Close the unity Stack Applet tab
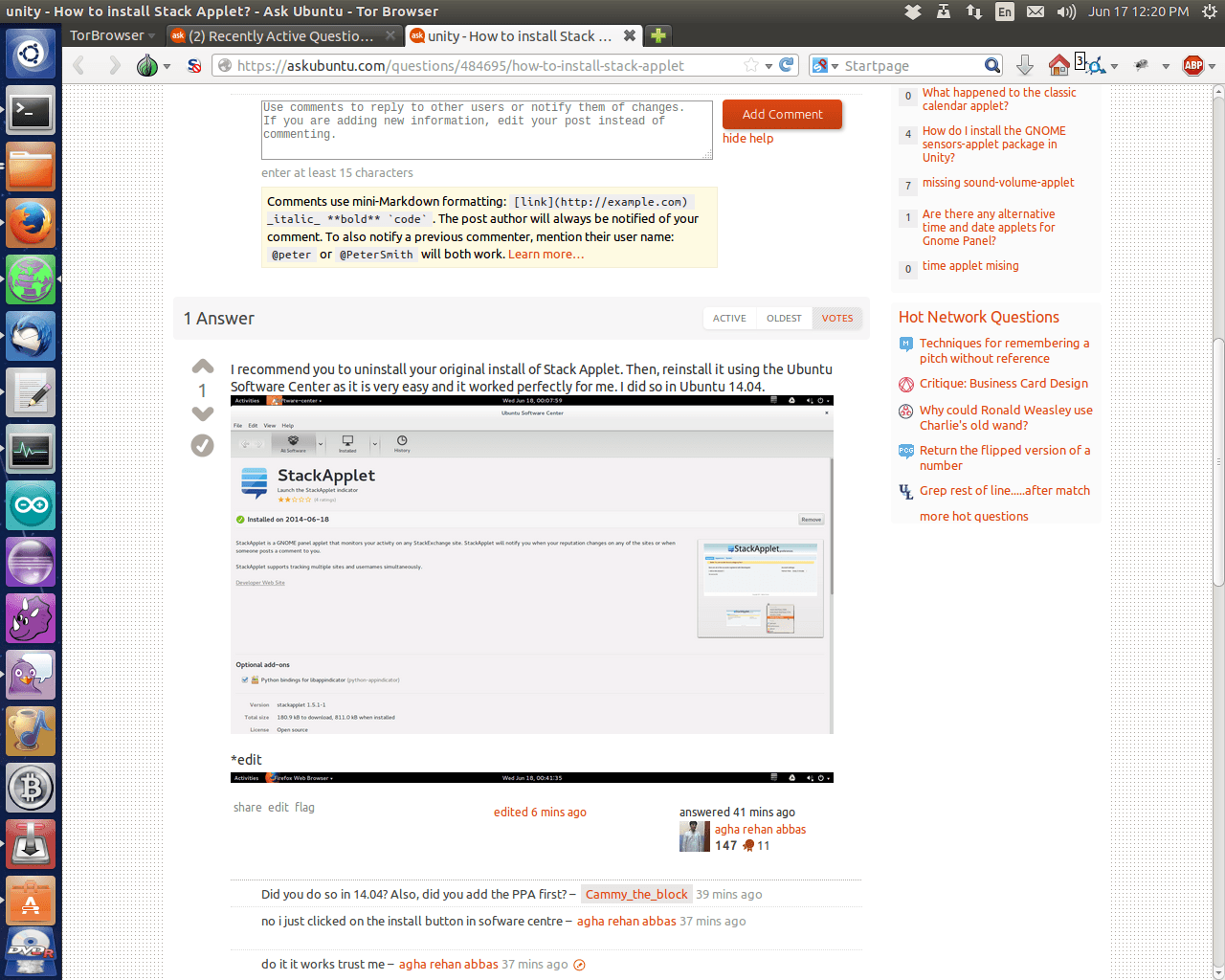This screenshot has height=980, width=1225. [629, 35]
